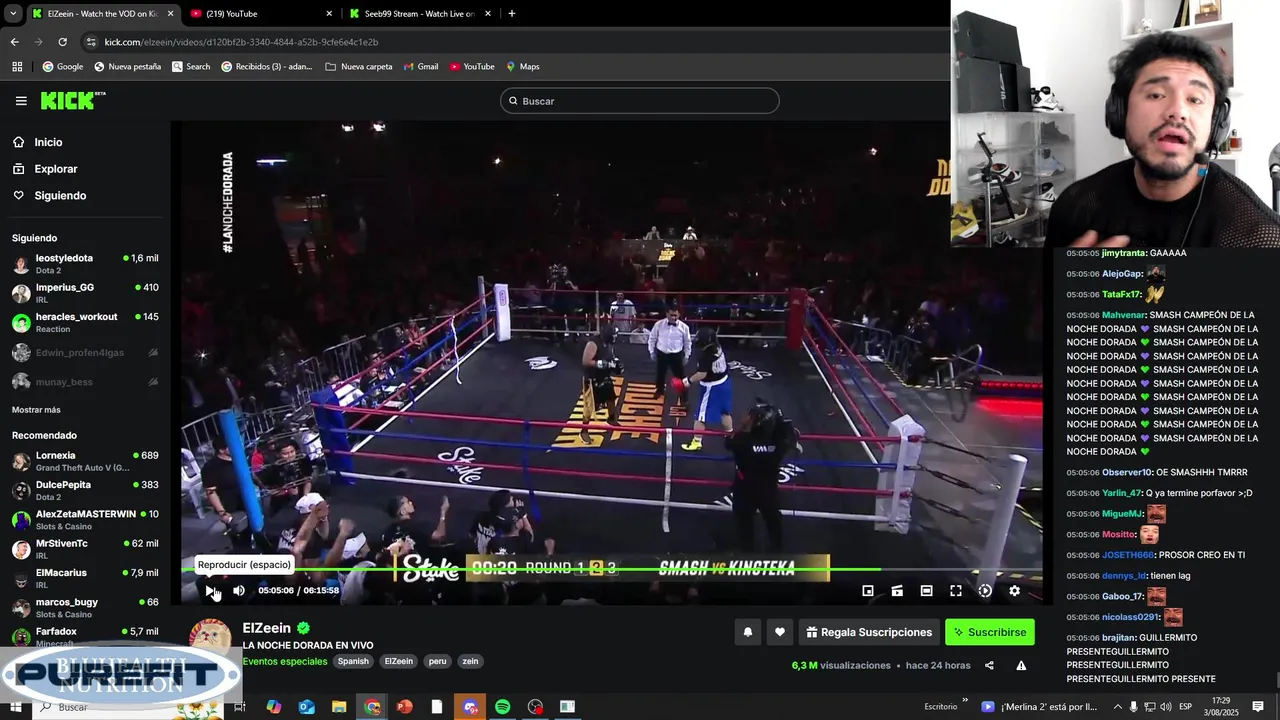Open ElMacarius recommended channel
The width and height of the screenshot is (1280, 720).
tap(85, 578)
